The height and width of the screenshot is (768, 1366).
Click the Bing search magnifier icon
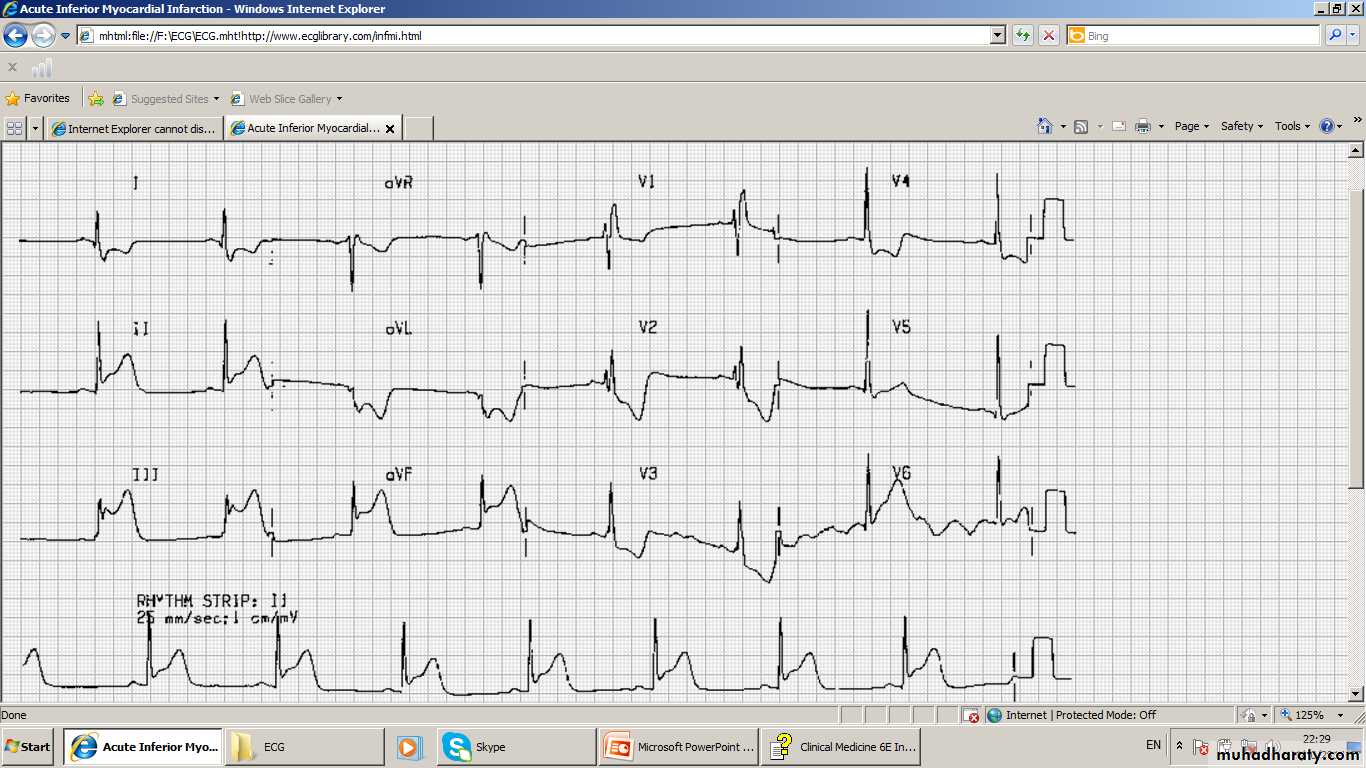point(1335,36)
